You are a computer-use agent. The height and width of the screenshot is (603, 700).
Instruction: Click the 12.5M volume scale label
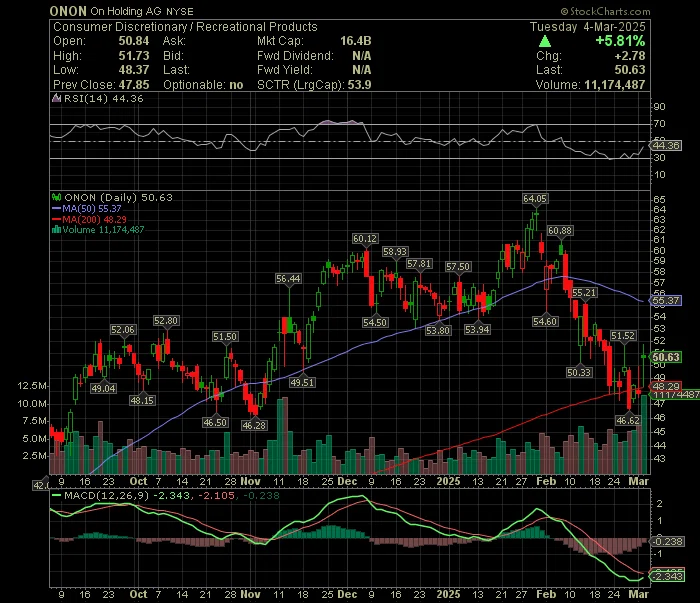point(32,386)
